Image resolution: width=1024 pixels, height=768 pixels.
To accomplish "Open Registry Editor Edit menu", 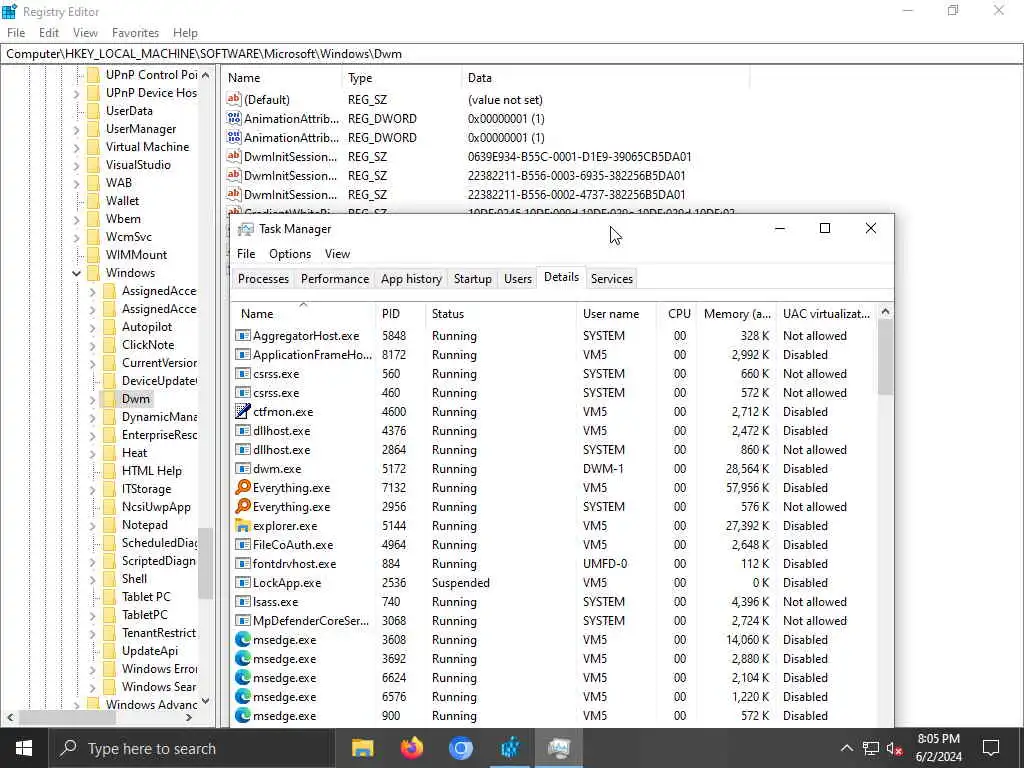I will point(49,33).
